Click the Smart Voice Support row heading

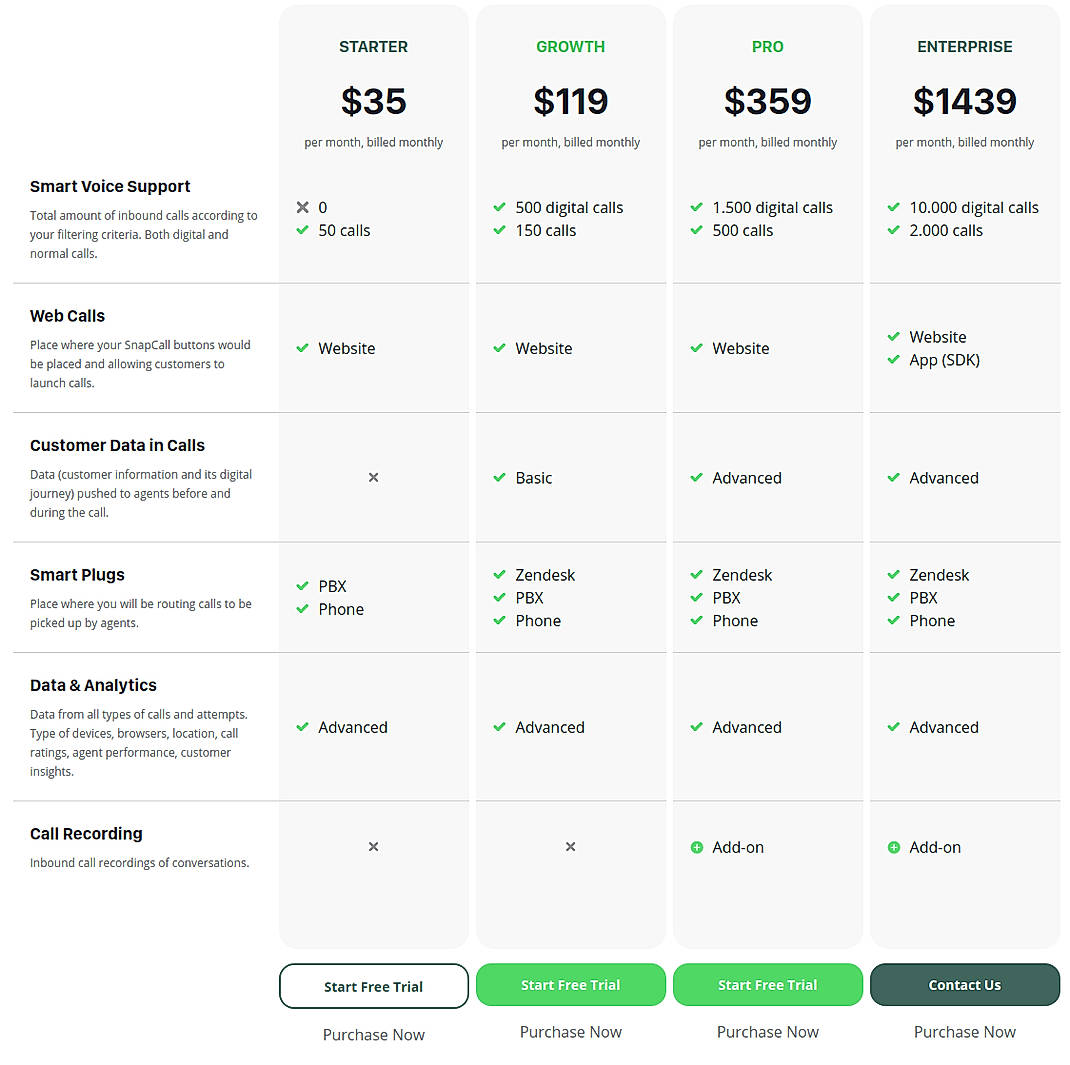pos(109,186)
